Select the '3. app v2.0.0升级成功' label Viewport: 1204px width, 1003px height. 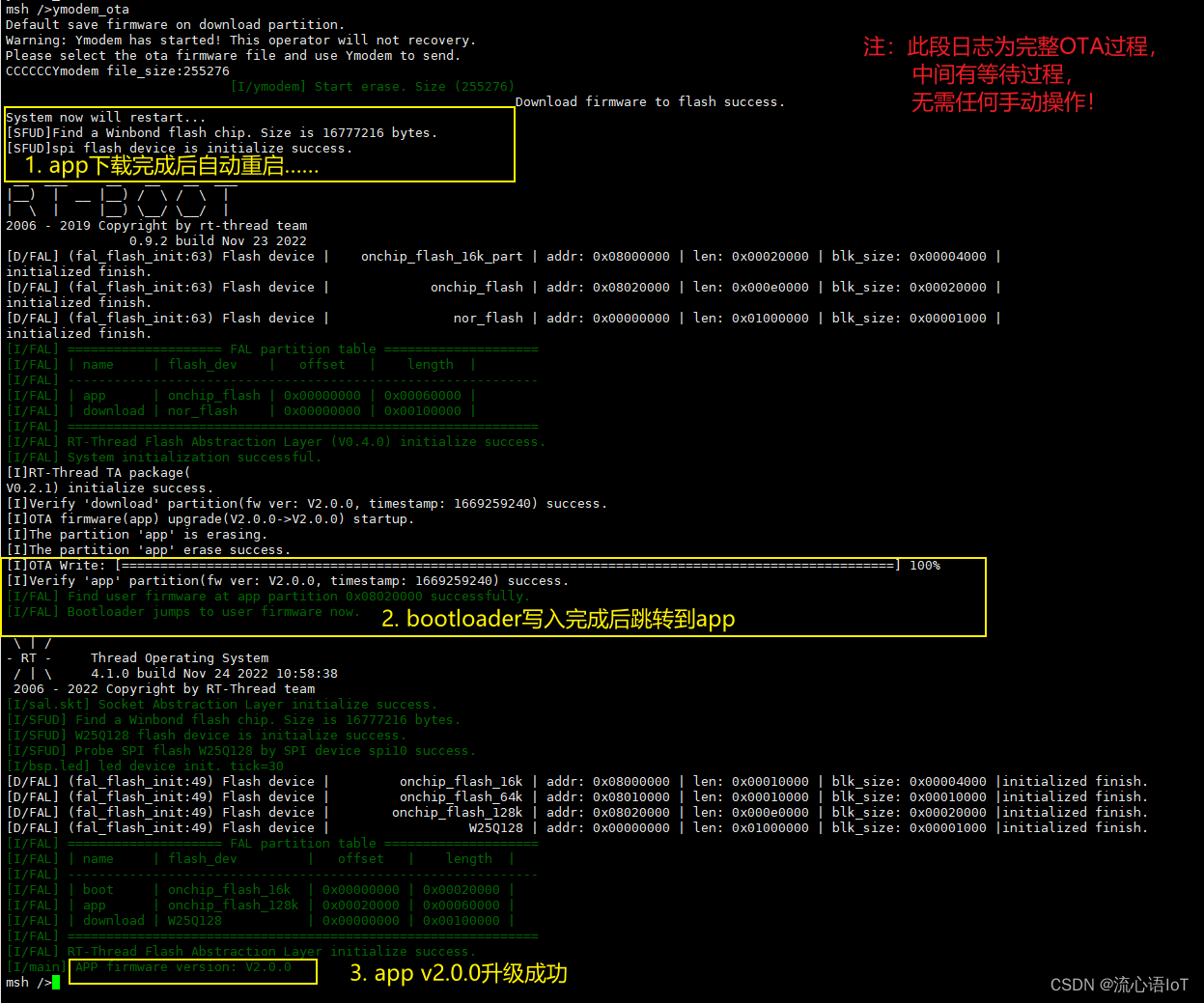pyautogui.click(x=459, y=972)
